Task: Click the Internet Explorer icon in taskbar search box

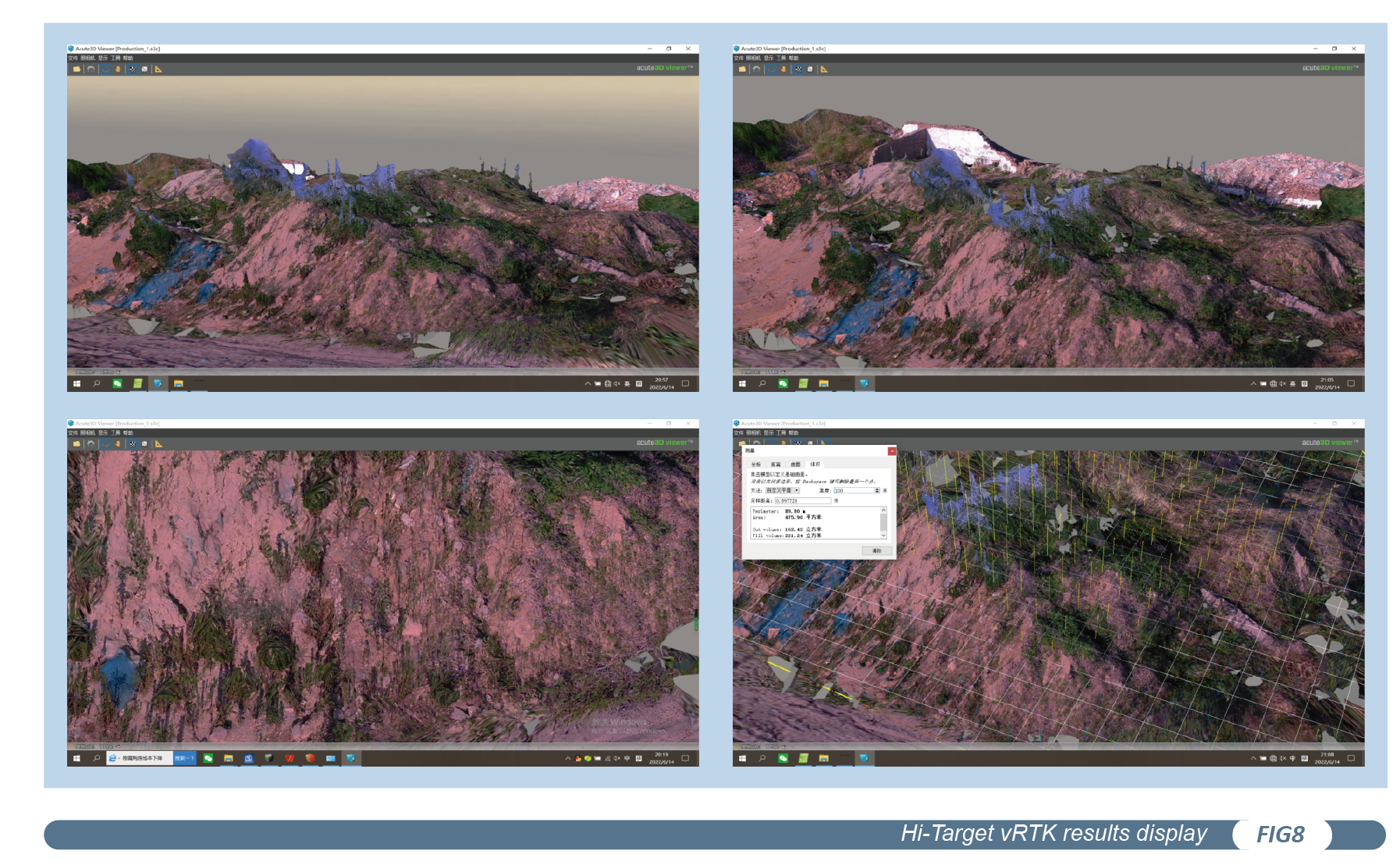Action: (113, 758)
